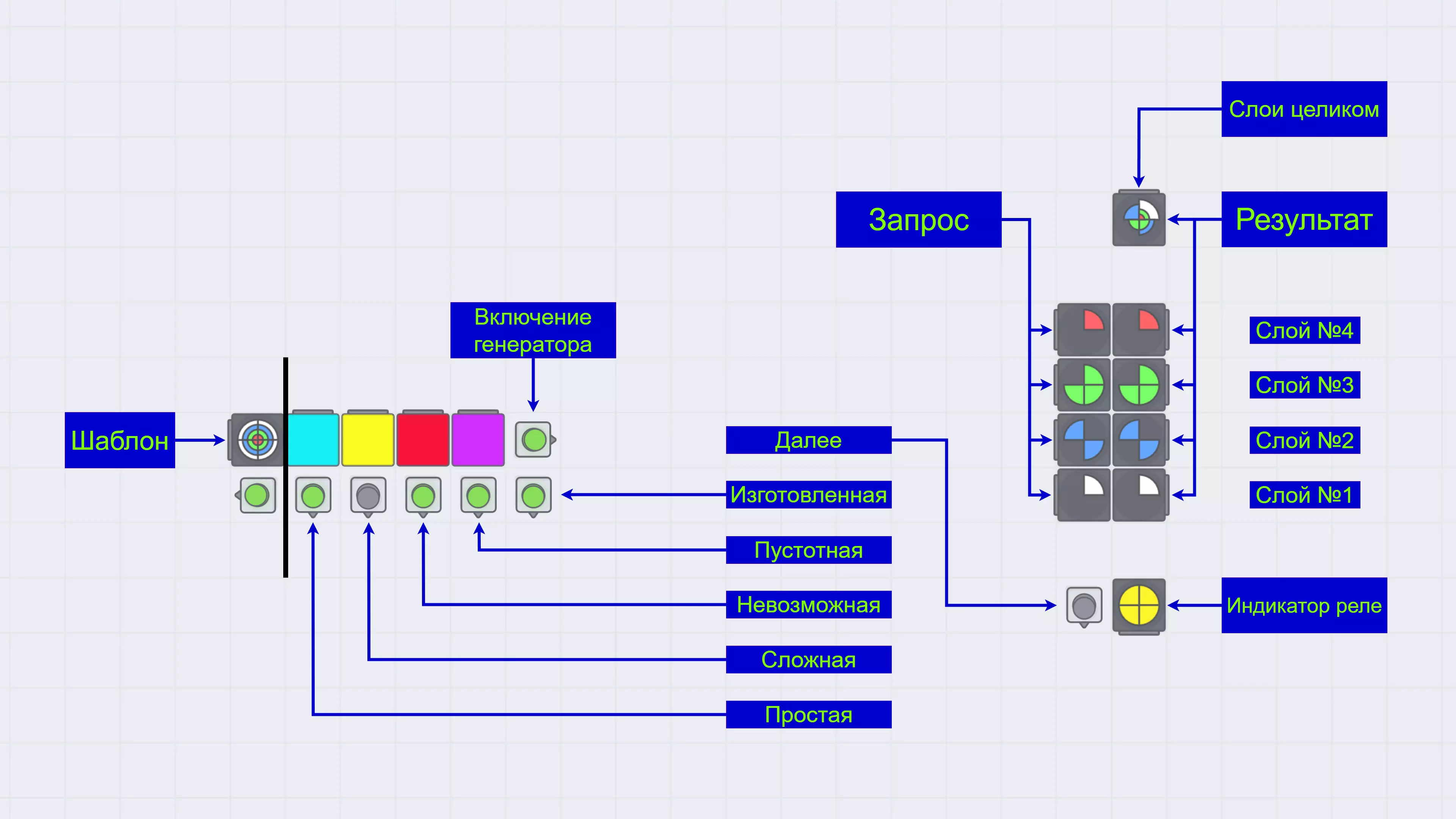The width and height of the screenshot is (1456, 819).
Task: Click the Результат layered shape display
Action: 1139,219
